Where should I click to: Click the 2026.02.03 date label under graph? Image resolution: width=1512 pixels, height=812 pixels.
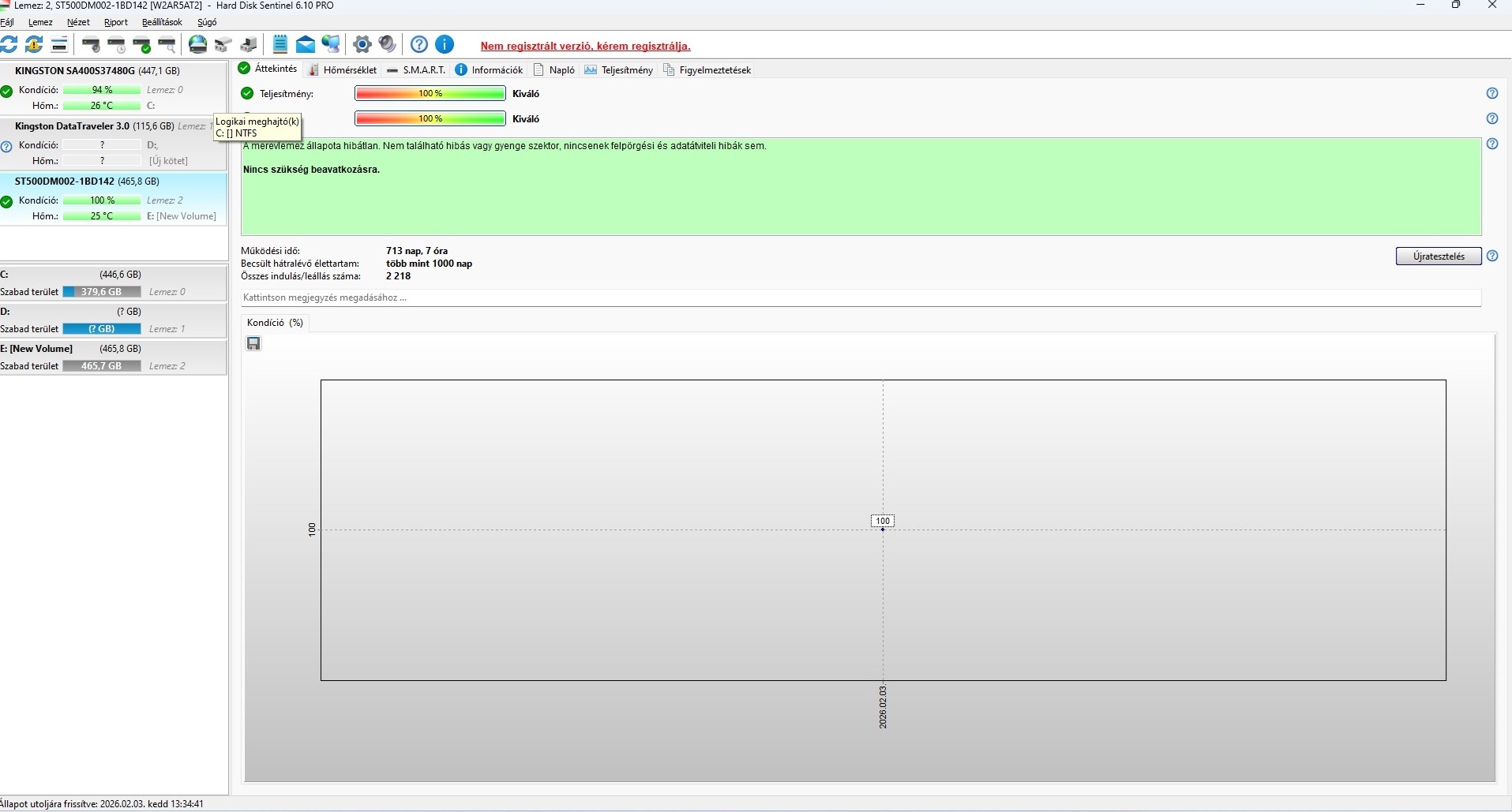[883, 707]
